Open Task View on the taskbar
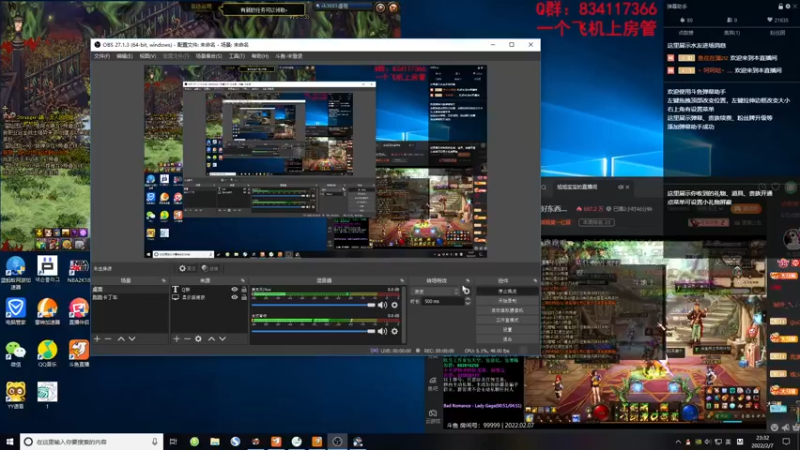The height and width of the screenshot is (450, 800). (x=173, y=442)
